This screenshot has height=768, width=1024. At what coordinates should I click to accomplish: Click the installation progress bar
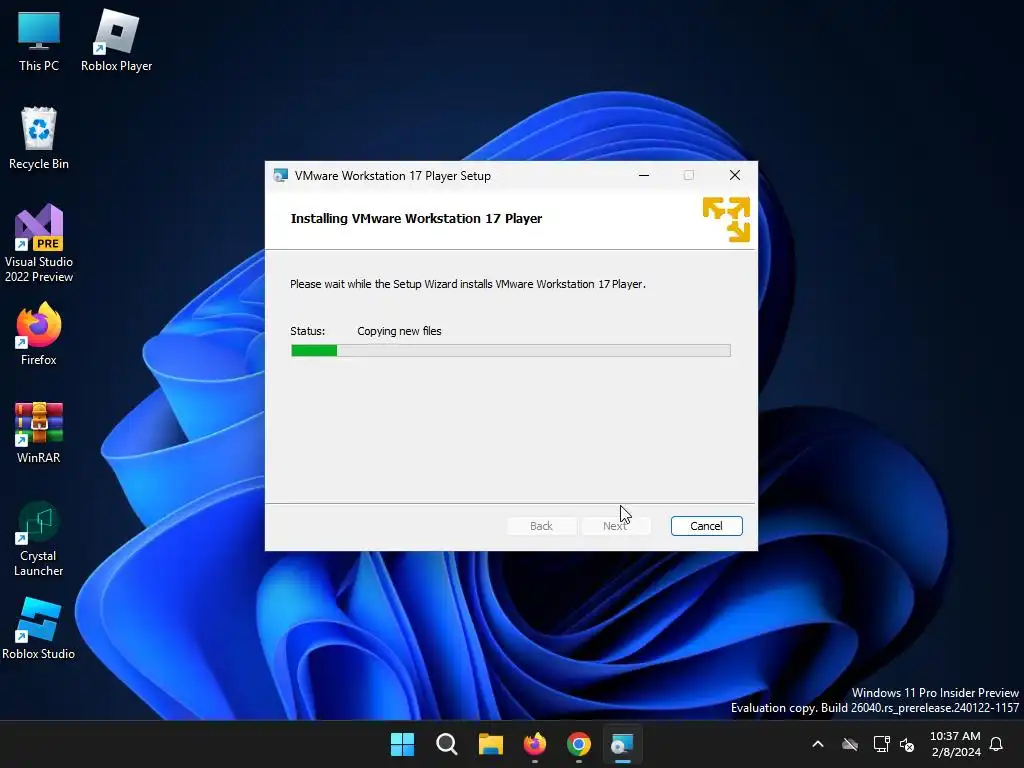[x=511, y=351]
